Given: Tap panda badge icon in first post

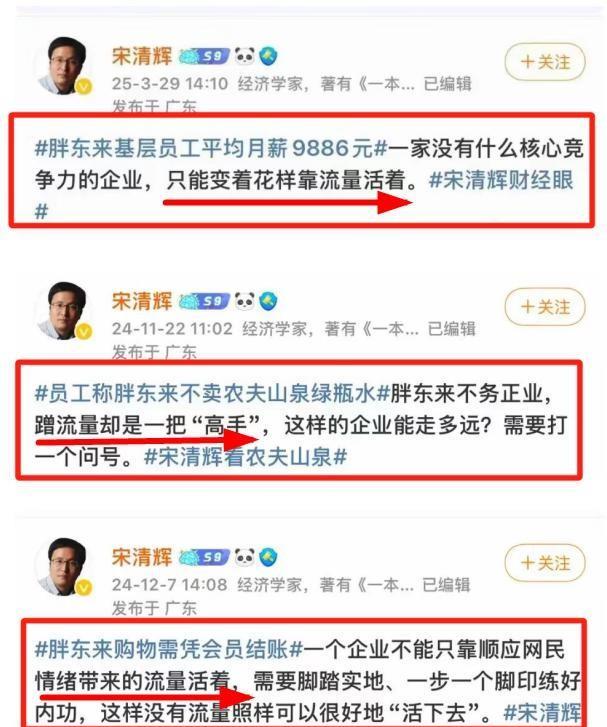Looking at the screenshot, I should point(244,56).
